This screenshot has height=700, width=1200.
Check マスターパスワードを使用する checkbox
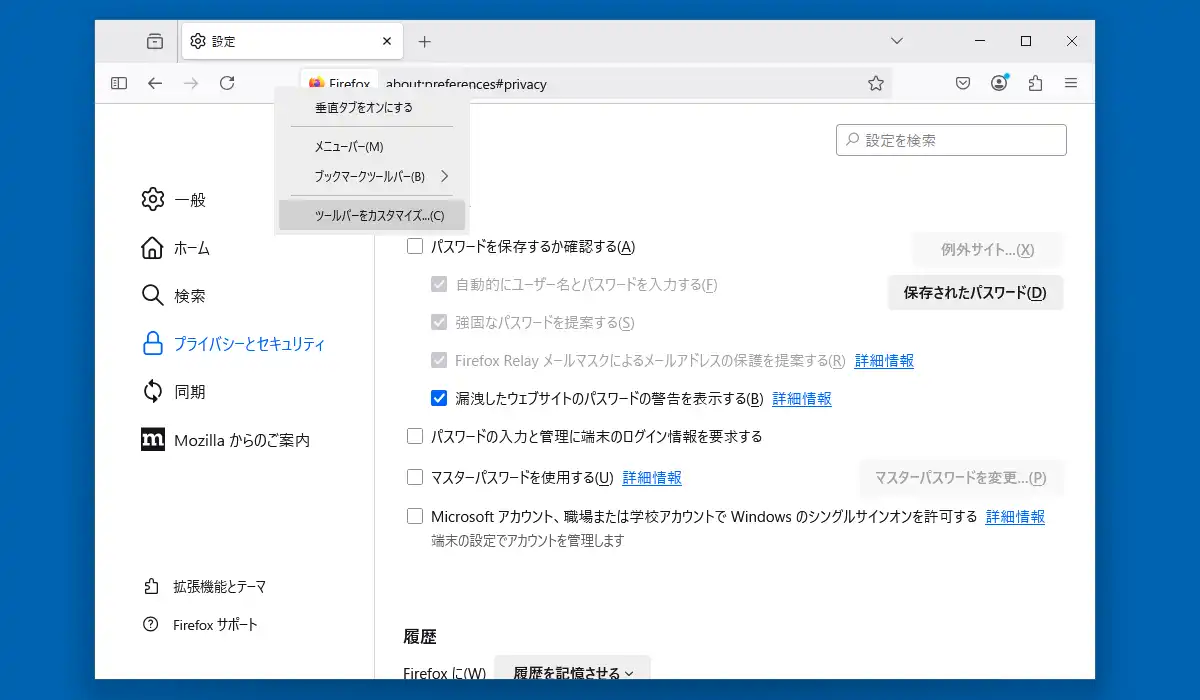tap(415, 477)
